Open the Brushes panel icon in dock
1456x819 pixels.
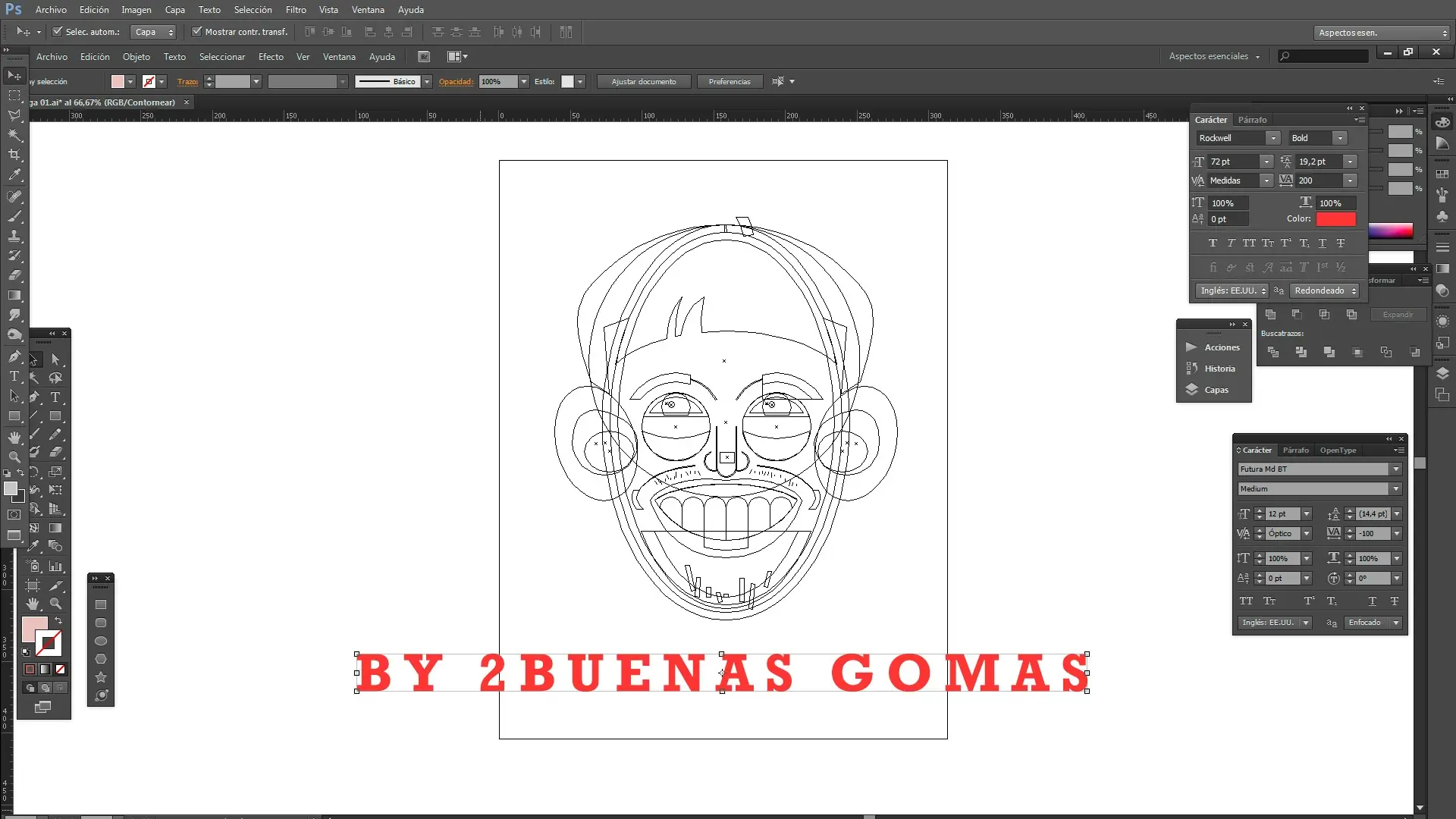1442,194
